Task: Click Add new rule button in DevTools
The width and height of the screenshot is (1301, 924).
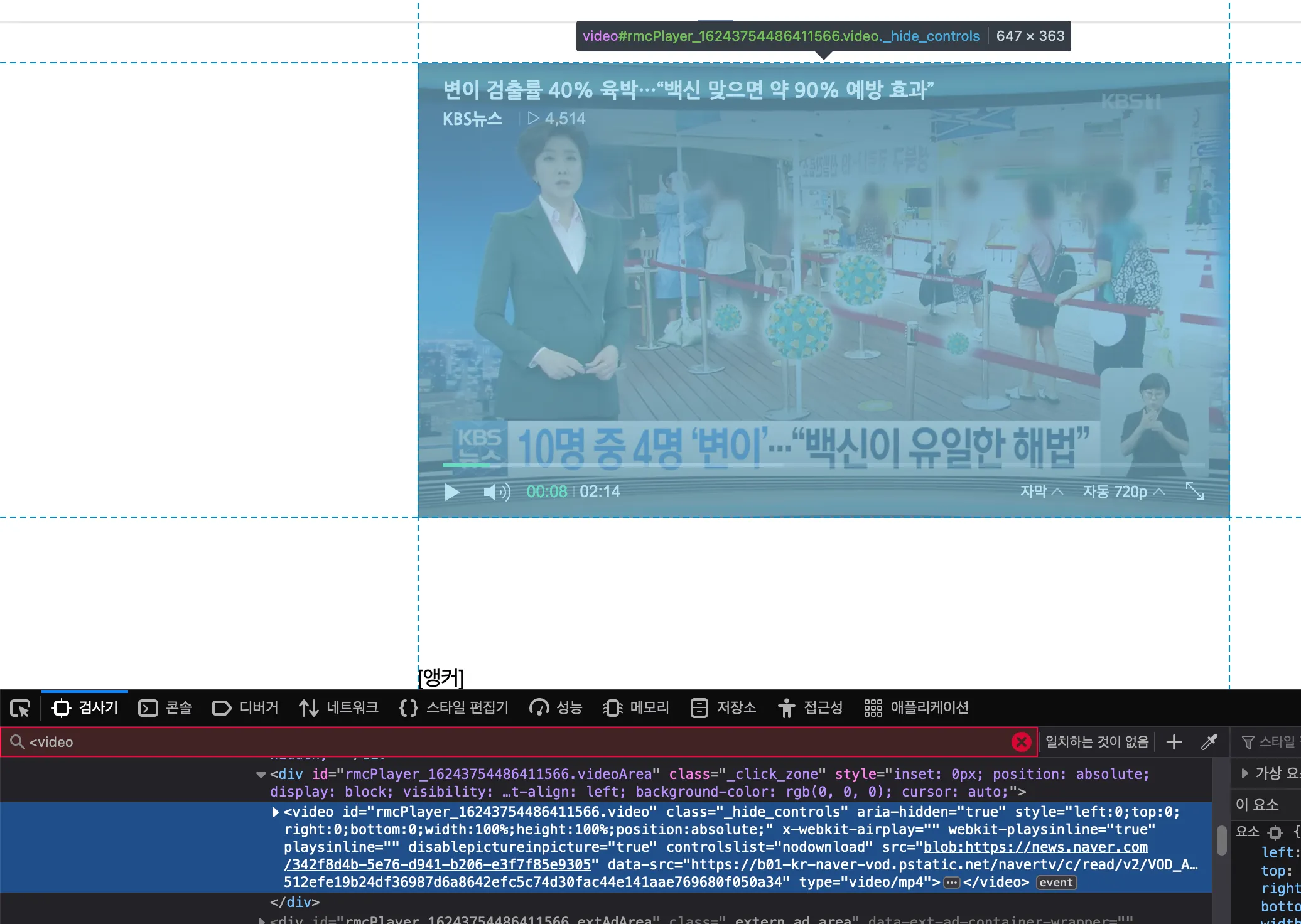Action: coord(1174,741)
